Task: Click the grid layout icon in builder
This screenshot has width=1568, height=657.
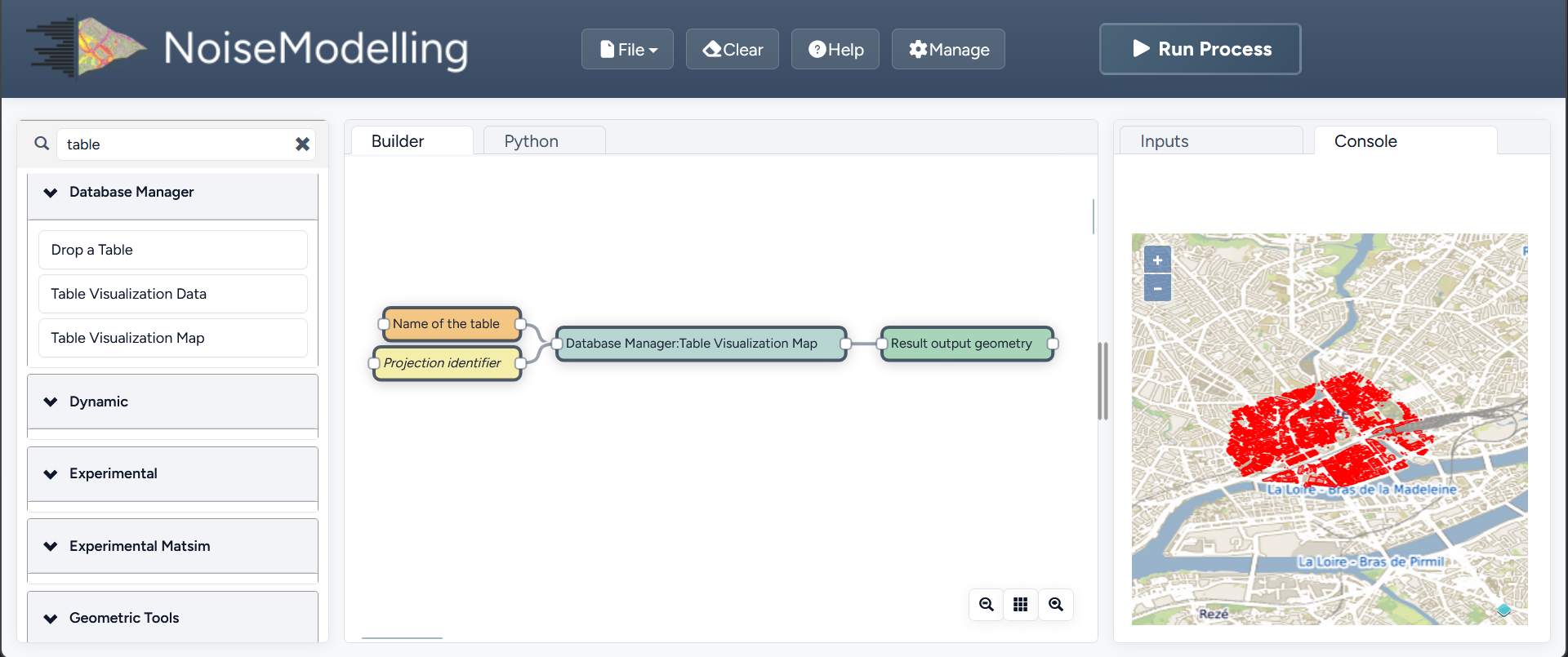Action: [x=1021, y=605]
